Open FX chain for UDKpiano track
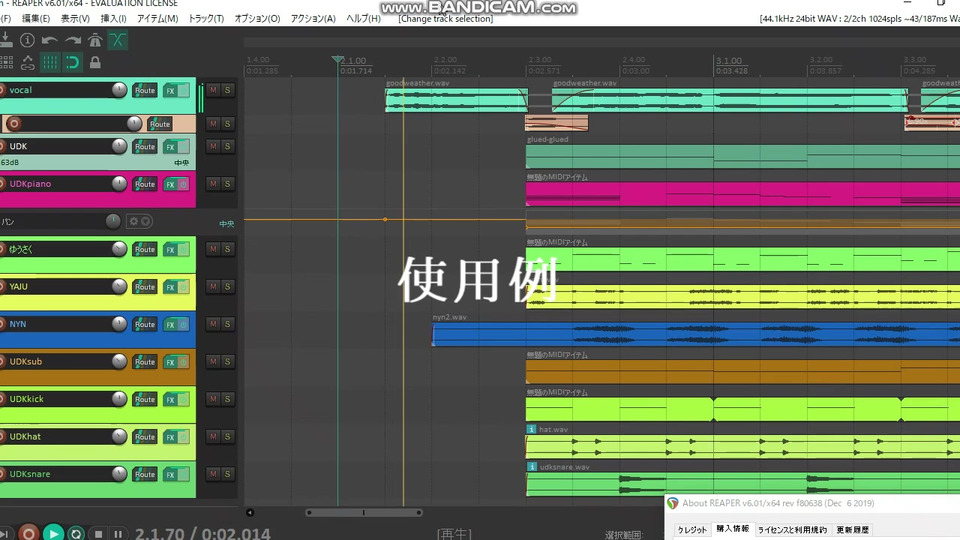 (170, 184)
